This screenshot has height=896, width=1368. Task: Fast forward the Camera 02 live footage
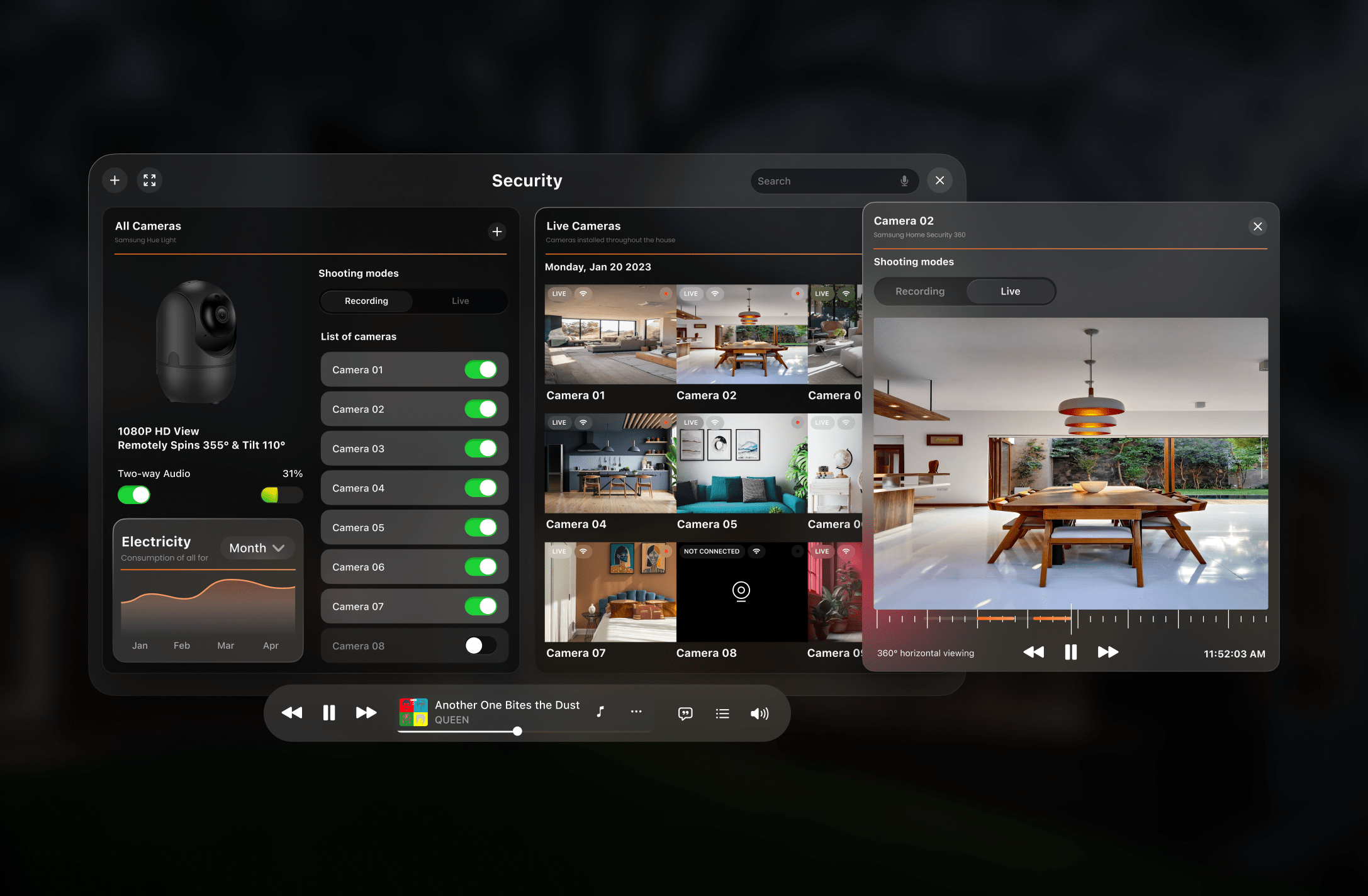[1108, 652]
